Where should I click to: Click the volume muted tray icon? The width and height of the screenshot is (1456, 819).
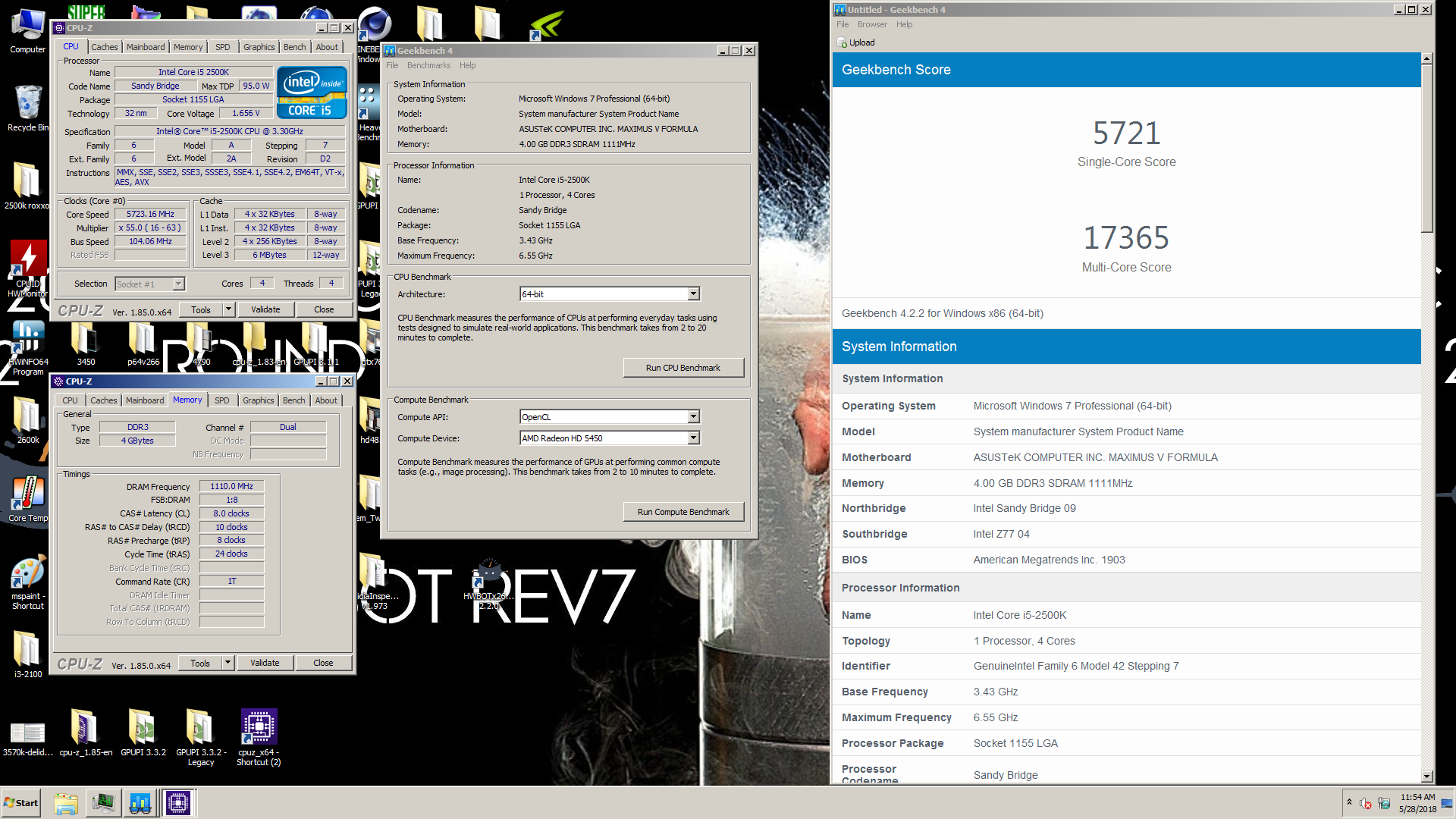[x=1366, y=804]
